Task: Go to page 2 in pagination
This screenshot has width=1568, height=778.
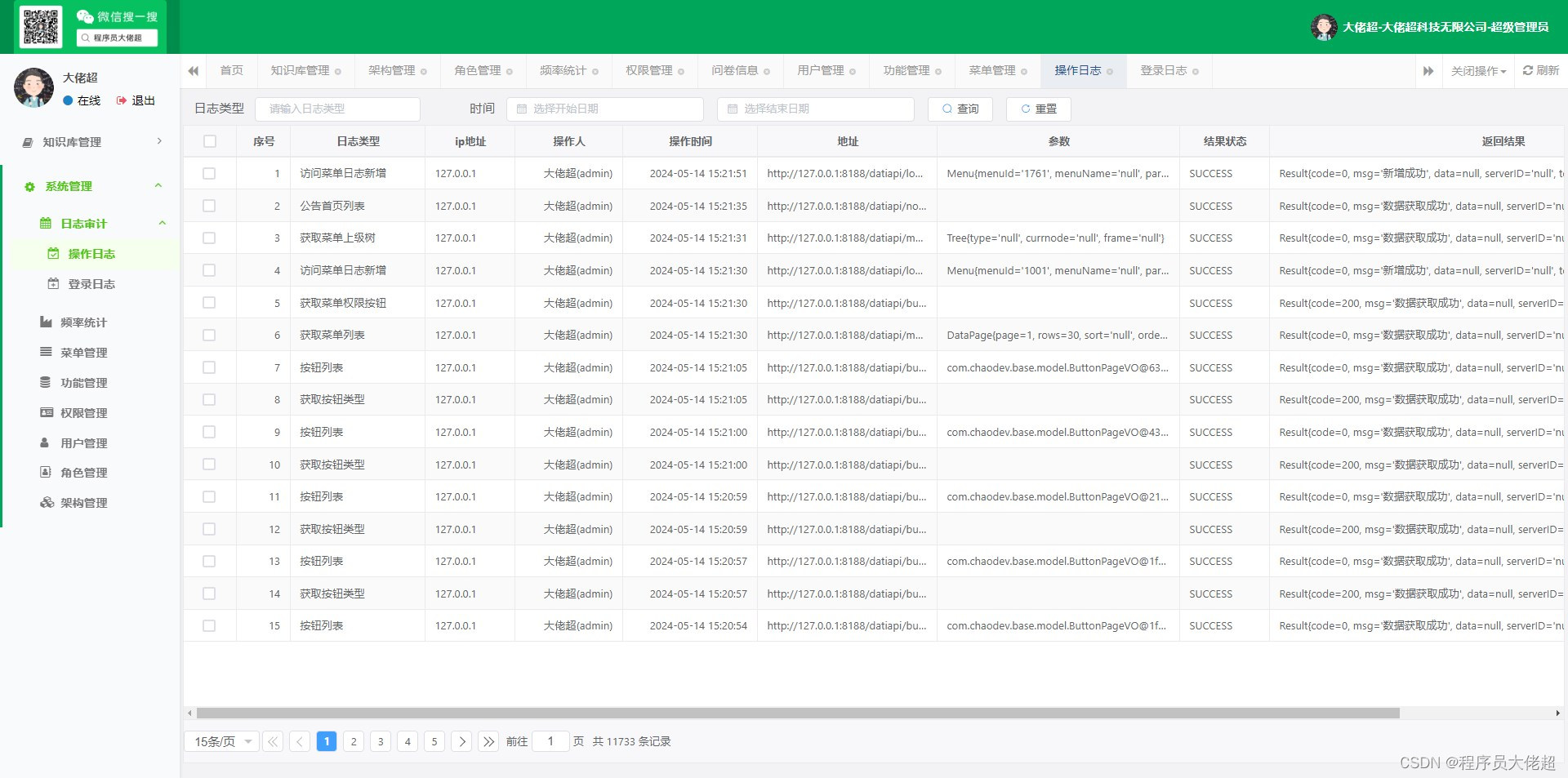Action: click(x=354, y=741)
